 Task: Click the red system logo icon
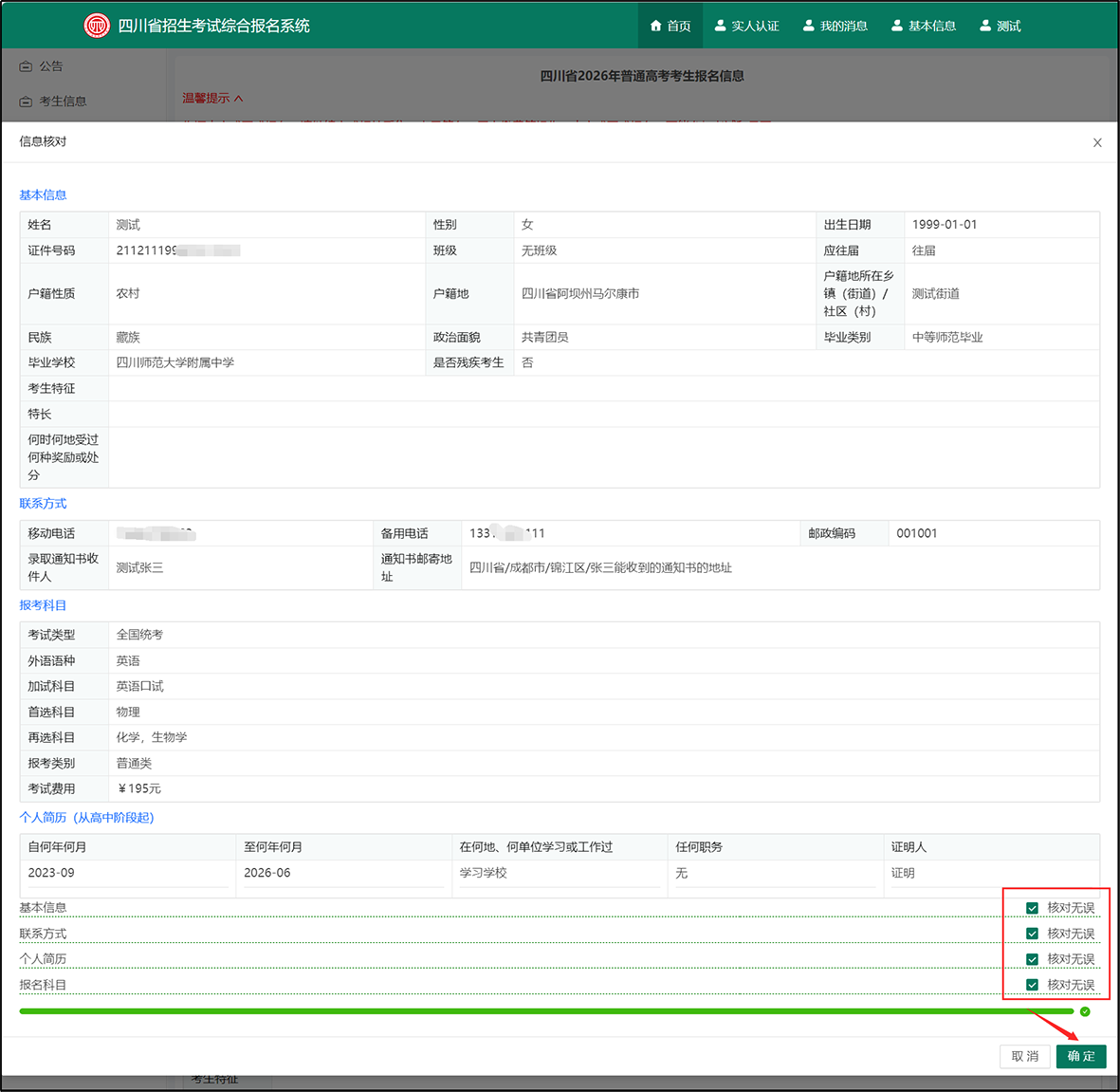tap(97, 26)
